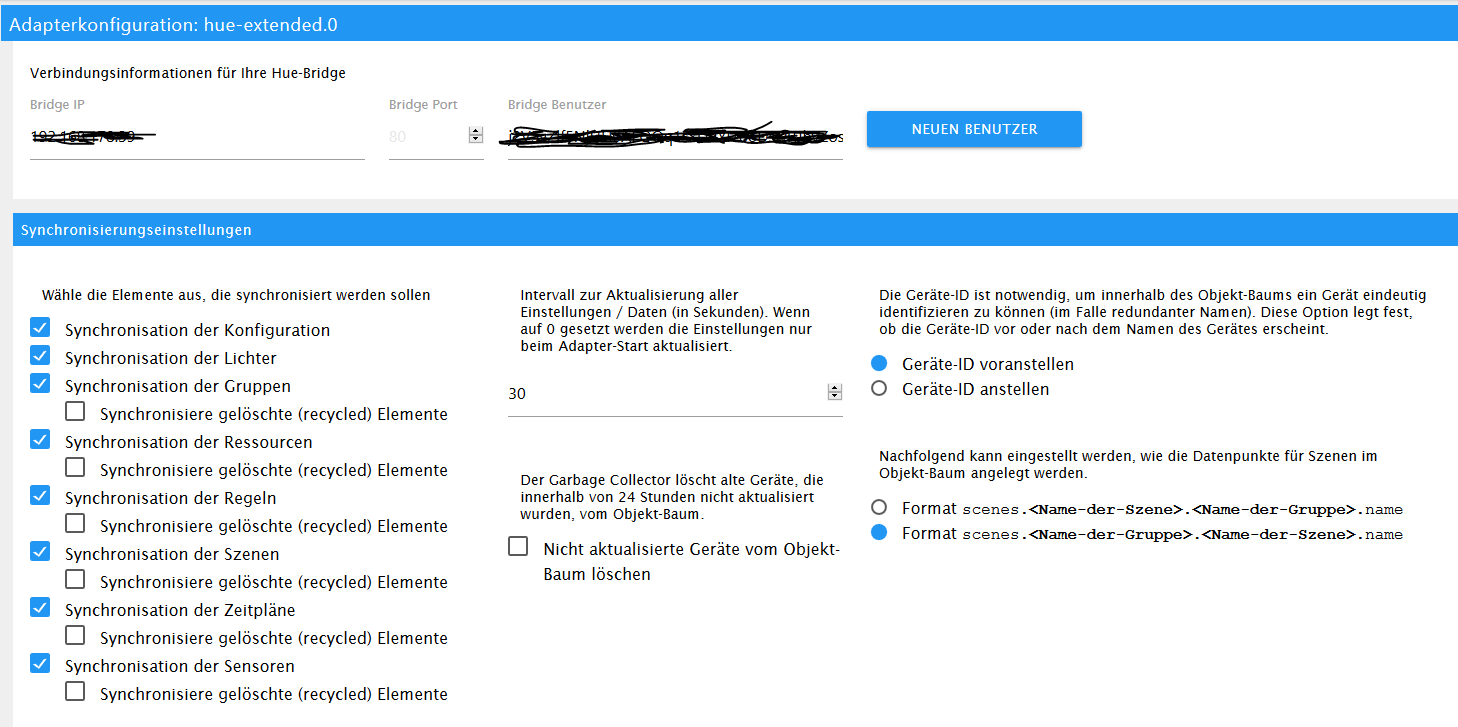Enable recycled elements sync for Sensoren

(75, 692)
